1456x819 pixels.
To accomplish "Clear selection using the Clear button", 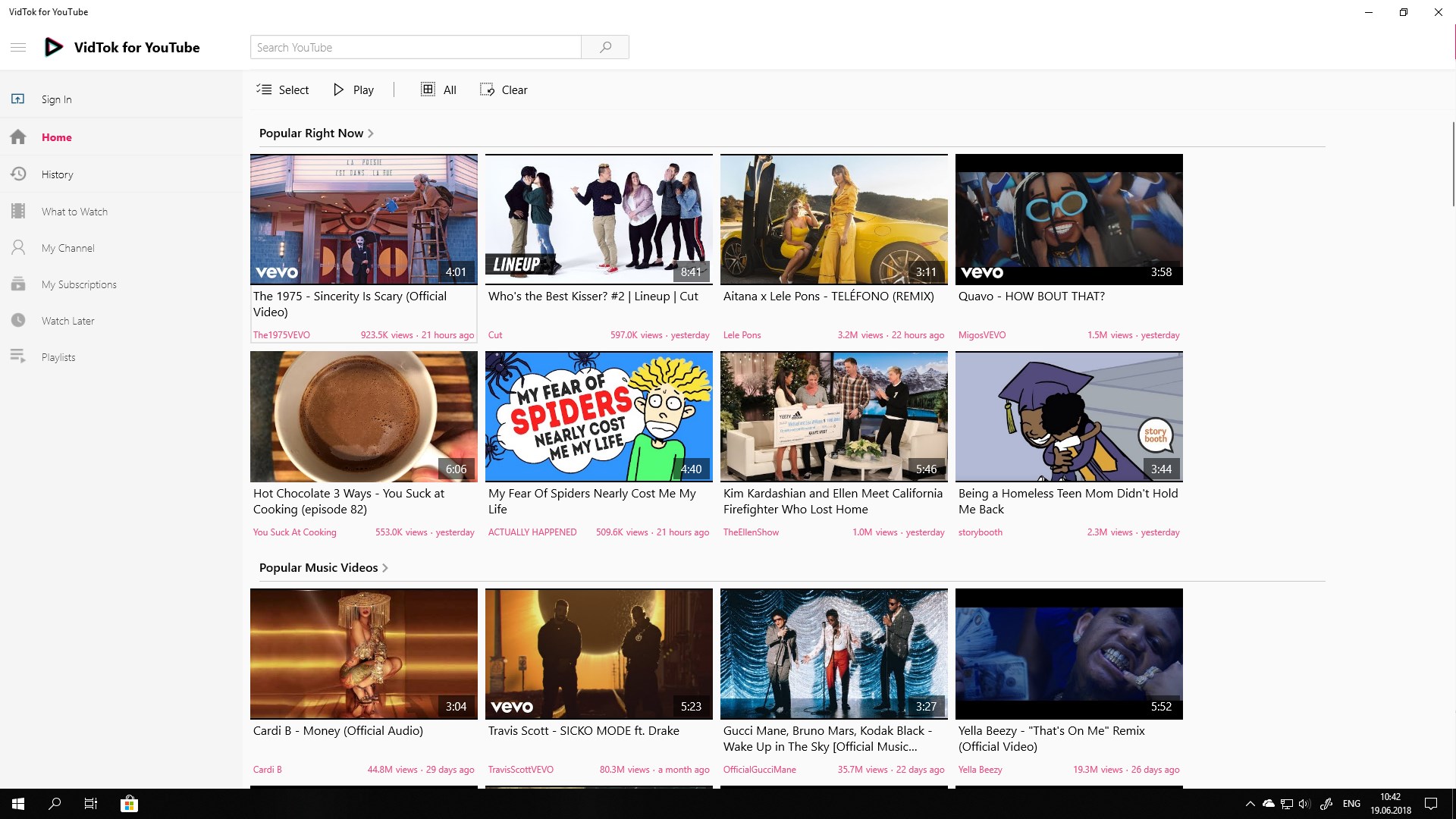I will click(x=504, y=89).
